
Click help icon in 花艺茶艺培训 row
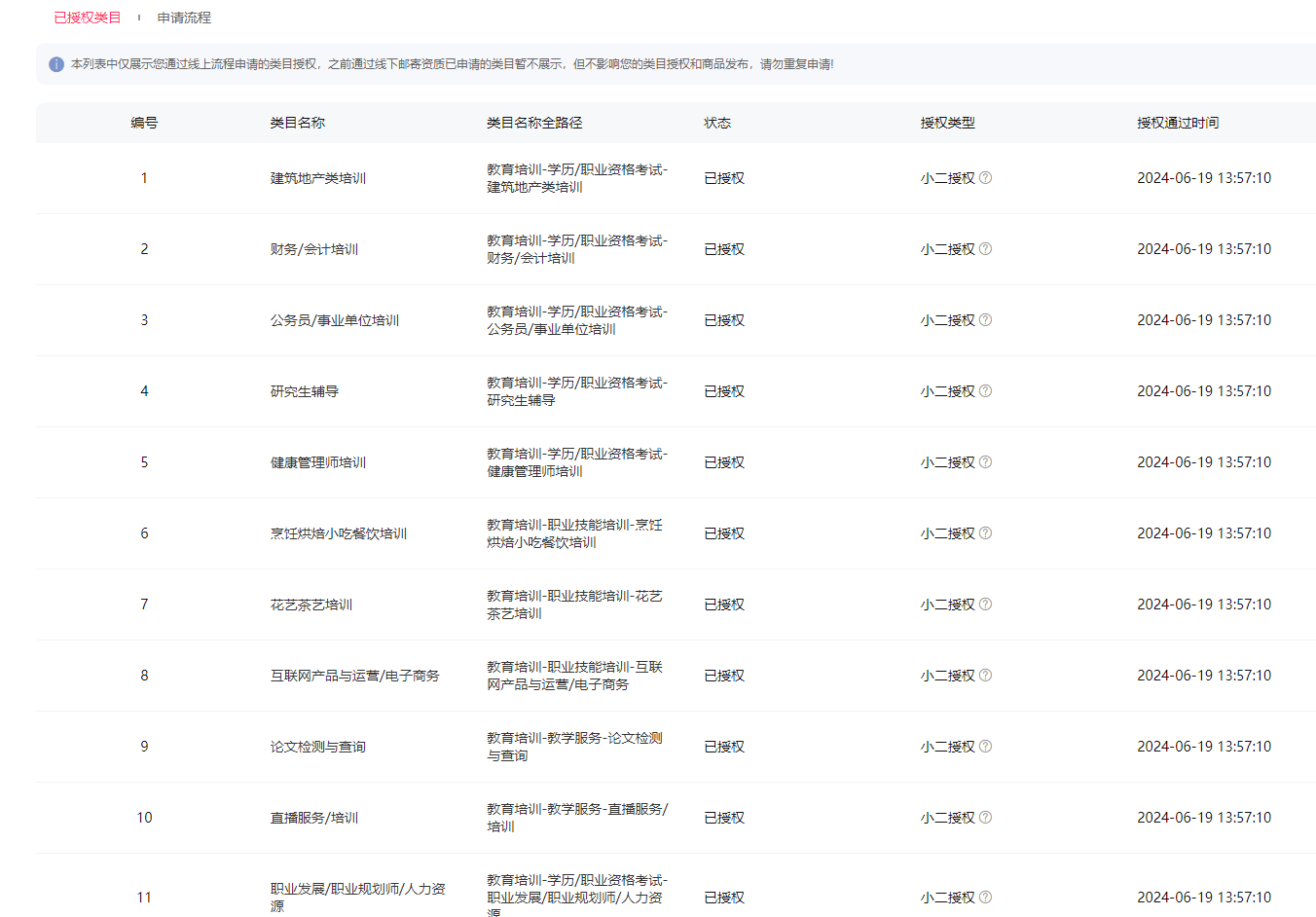(x=985, y=605)
